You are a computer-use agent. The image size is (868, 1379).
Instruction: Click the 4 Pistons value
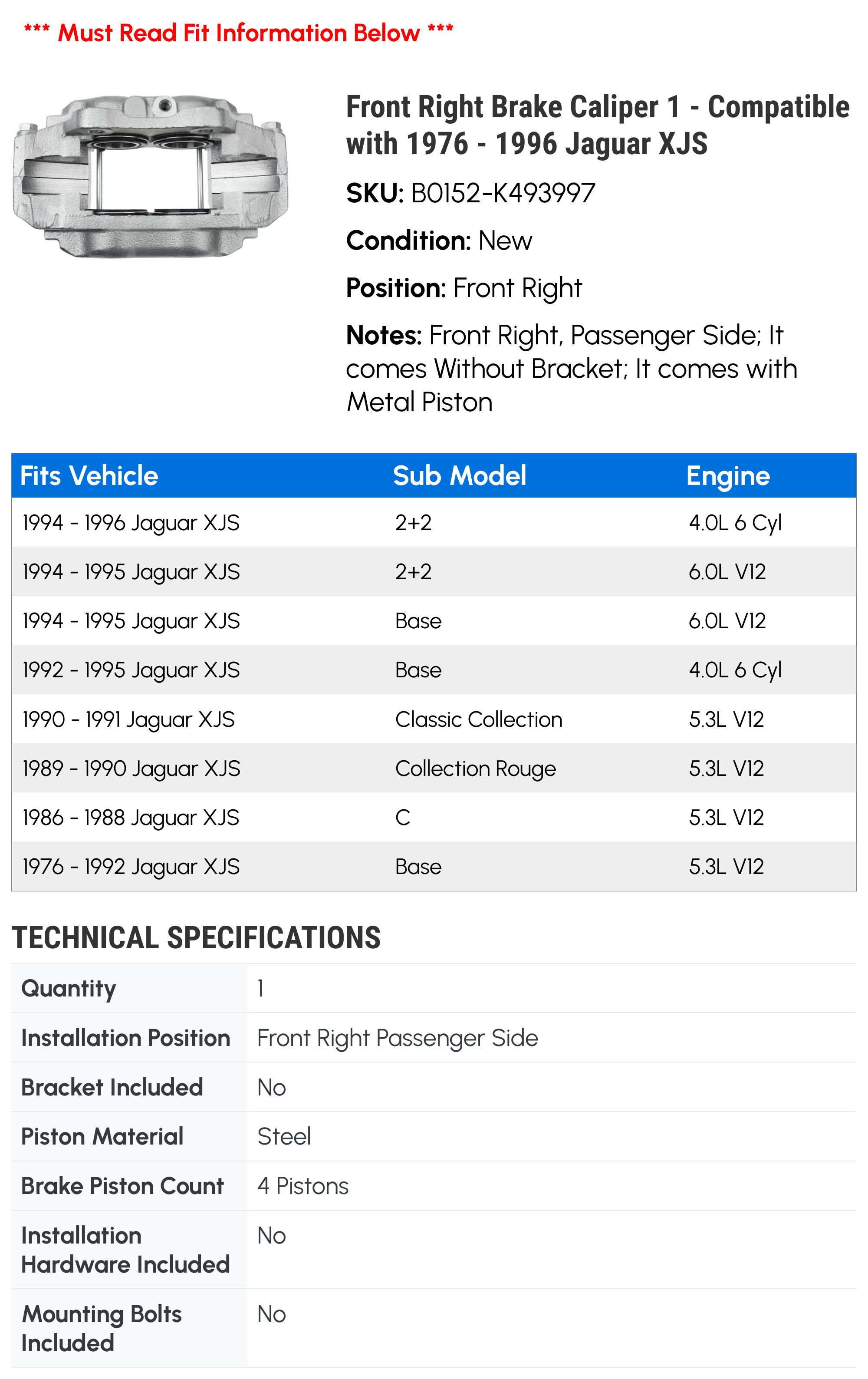tap(303, 1186)
